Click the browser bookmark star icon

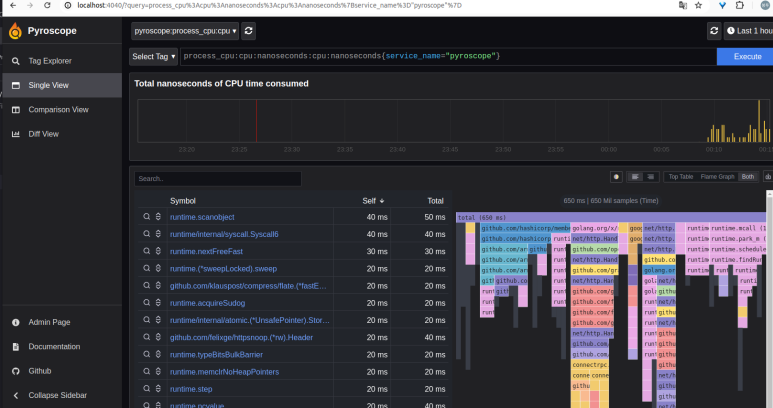point(700,5)
